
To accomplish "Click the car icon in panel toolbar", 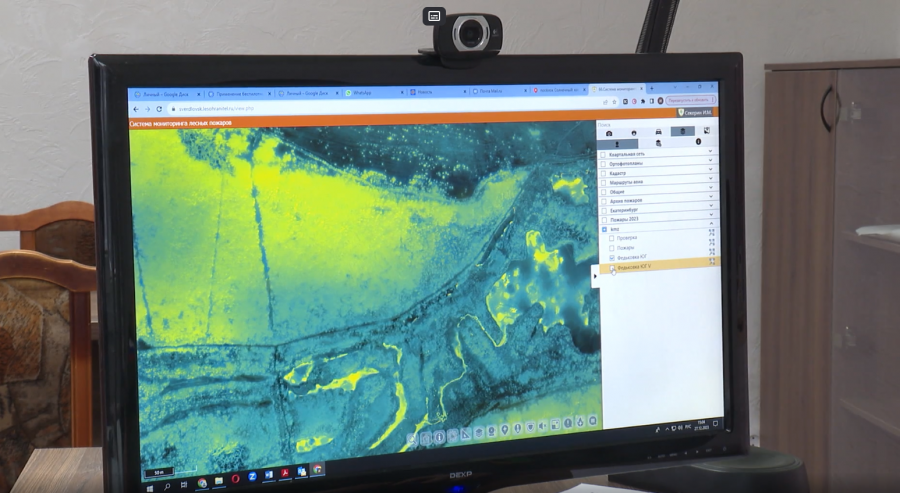I will pos(658,133).
